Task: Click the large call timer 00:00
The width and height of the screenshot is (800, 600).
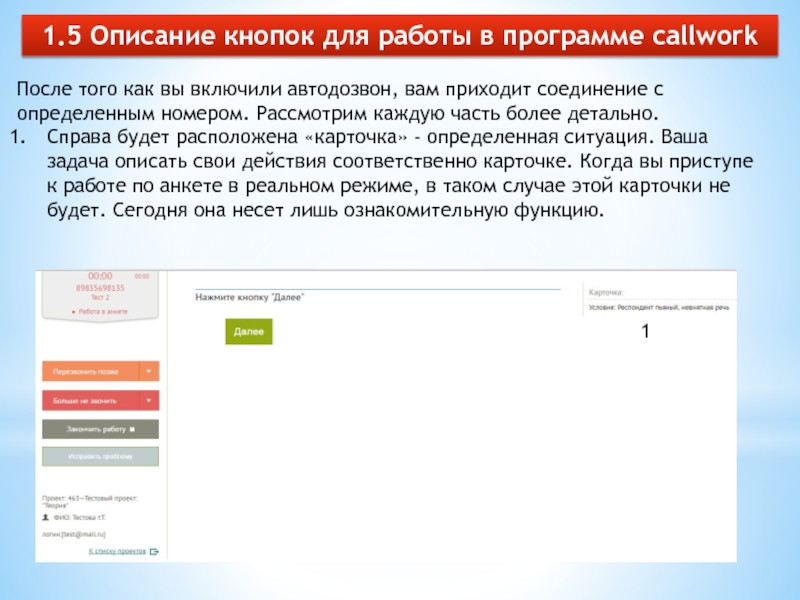Action: tap(100, 276)
